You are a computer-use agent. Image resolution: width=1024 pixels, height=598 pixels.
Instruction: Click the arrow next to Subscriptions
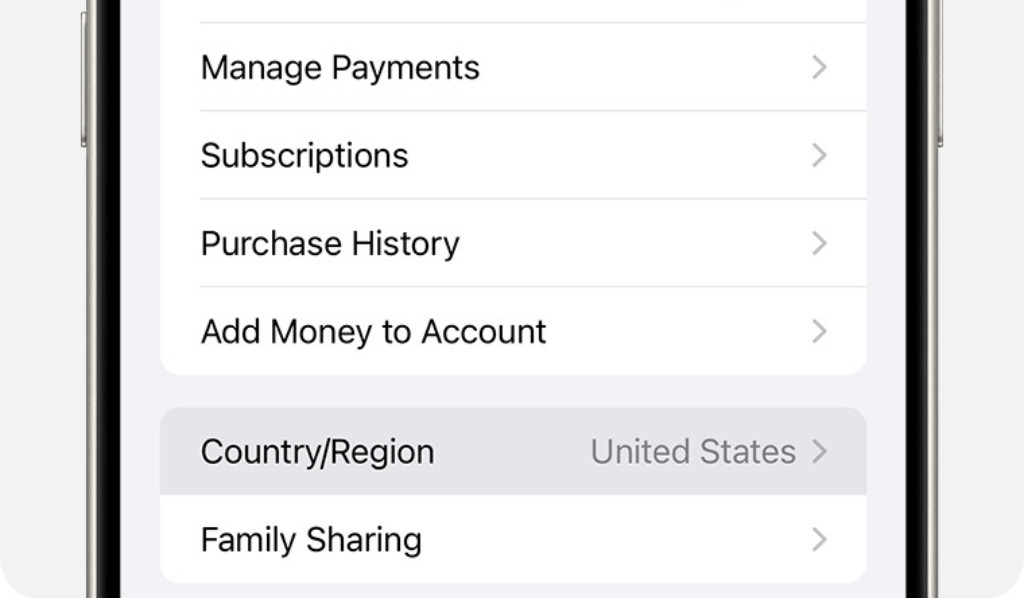click(819, 156)
